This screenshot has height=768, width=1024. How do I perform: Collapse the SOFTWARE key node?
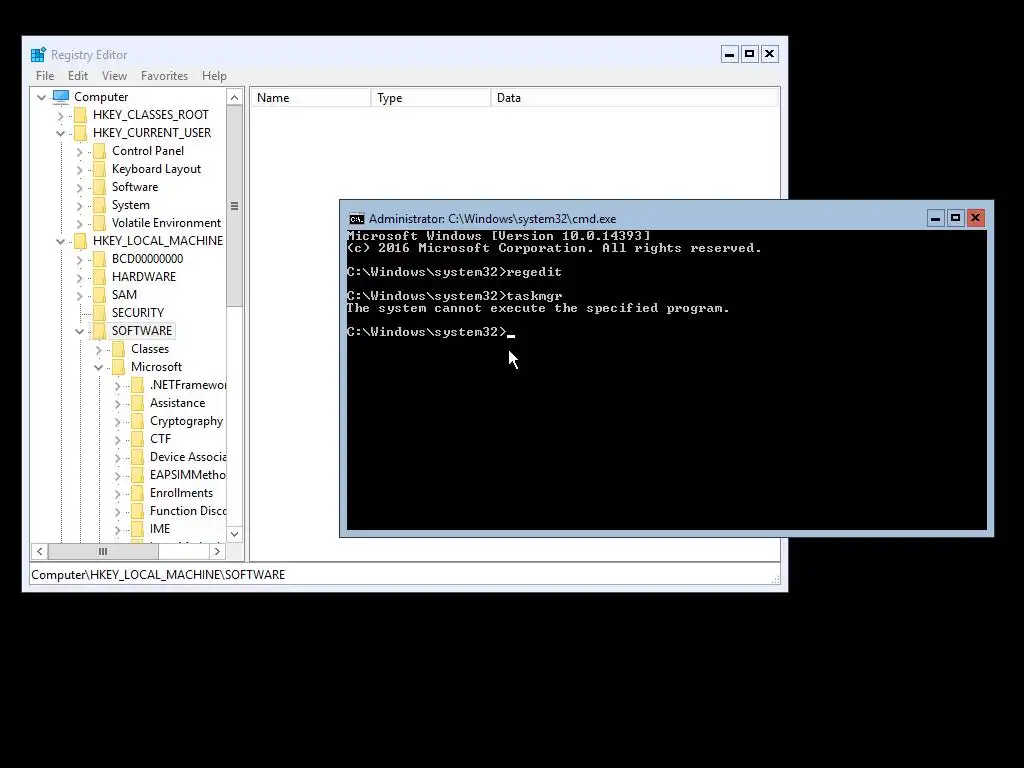pyautogui.click(x=80, y=332)
